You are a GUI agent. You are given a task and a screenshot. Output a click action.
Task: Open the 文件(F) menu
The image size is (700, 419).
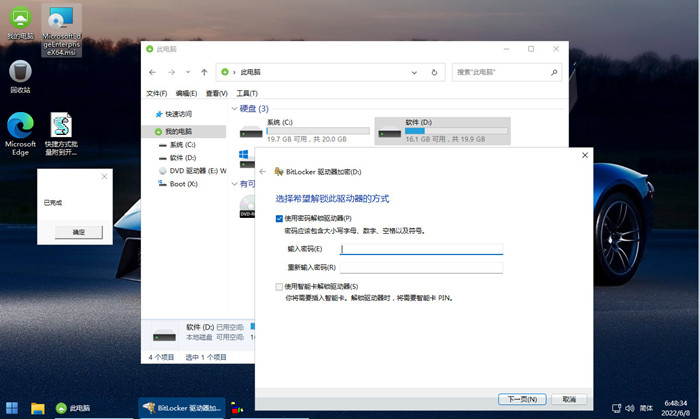point(156,93)
